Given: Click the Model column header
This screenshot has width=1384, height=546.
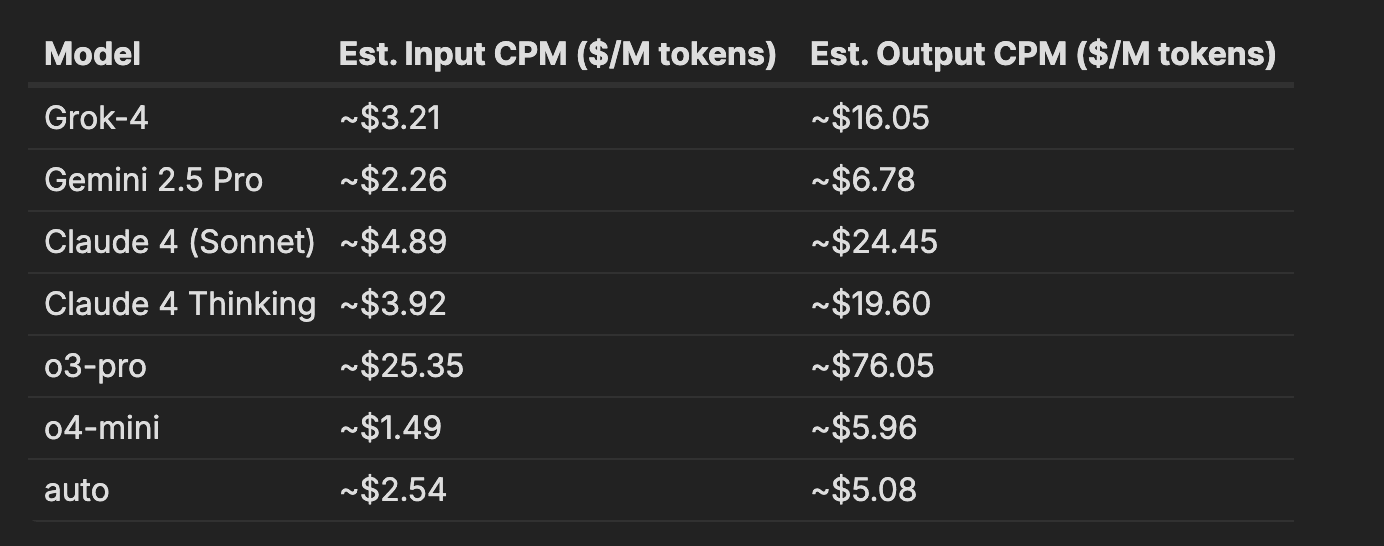Looking at the screenshot, I should (x=92, y=54).
